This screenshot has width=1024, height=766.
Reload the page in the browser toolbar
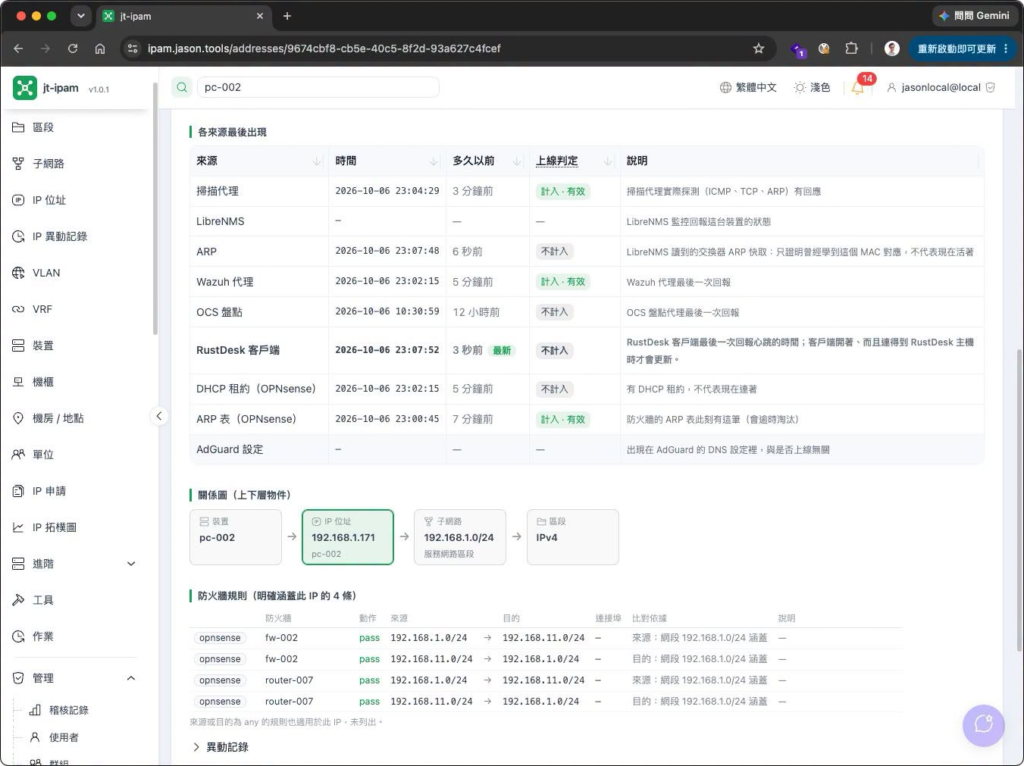pyautogui.click(x=72, y=48)
